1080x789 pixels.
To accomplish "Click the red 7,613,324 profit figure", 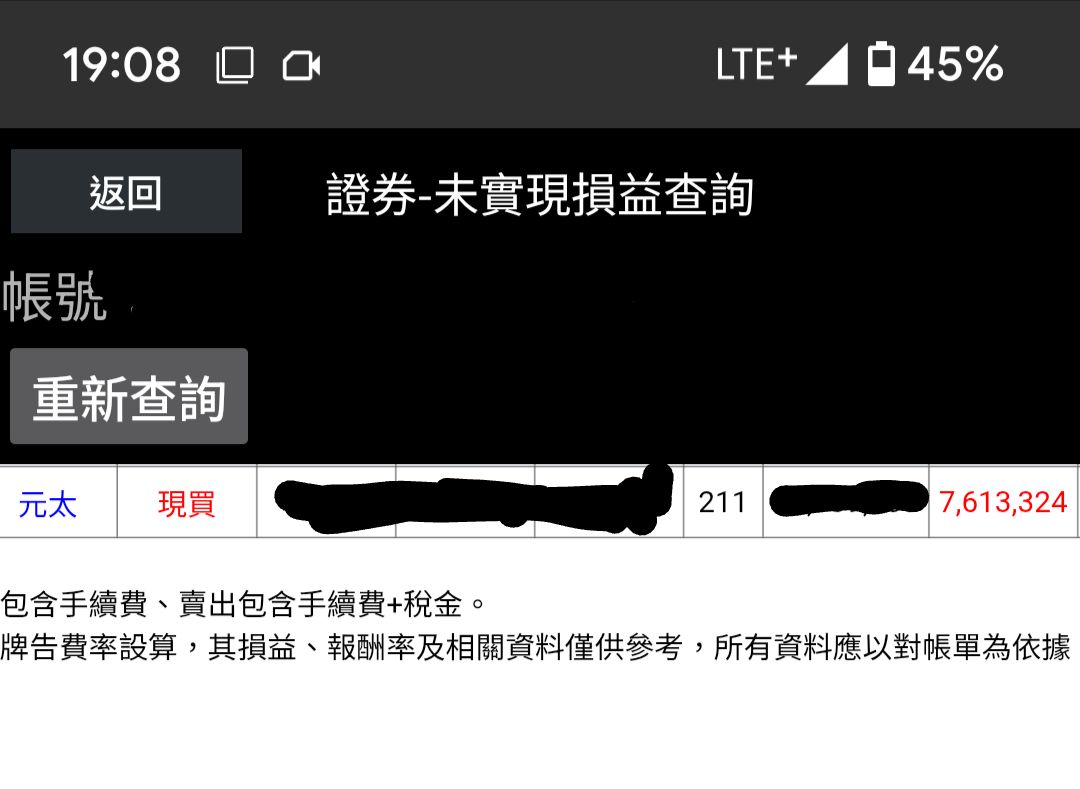I will pos(1003,502).
